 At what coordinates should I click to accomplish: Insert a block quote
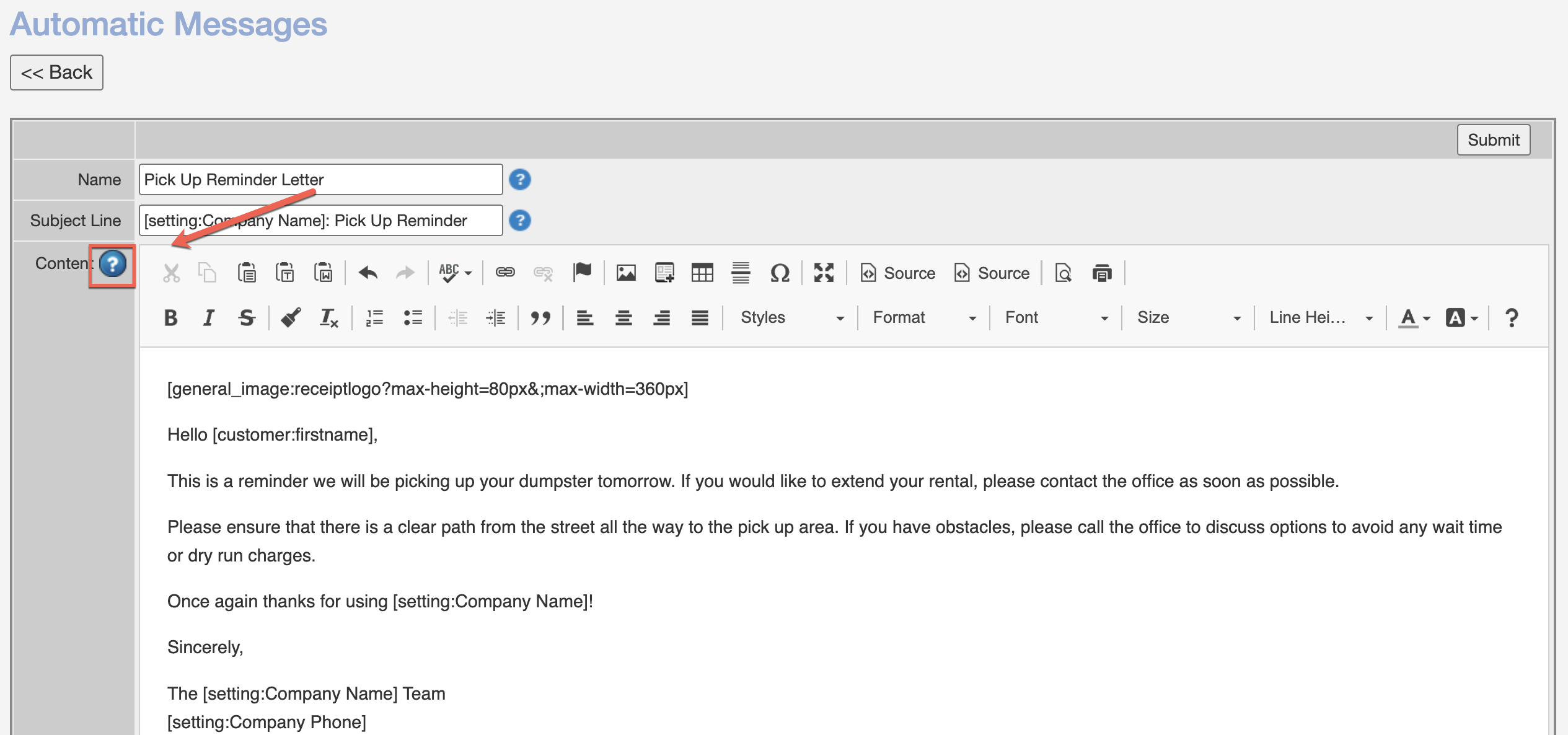tap(540, 318)
